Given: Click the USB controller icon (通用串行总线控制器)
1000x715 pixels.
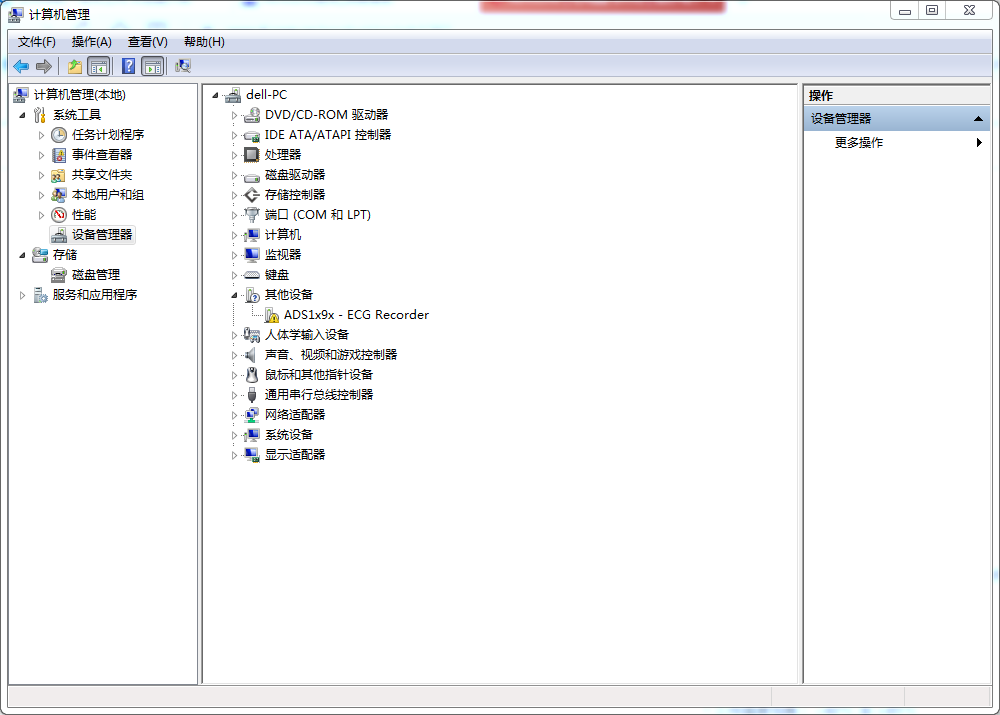Looking at the screenshot, I should coord(252,395).
